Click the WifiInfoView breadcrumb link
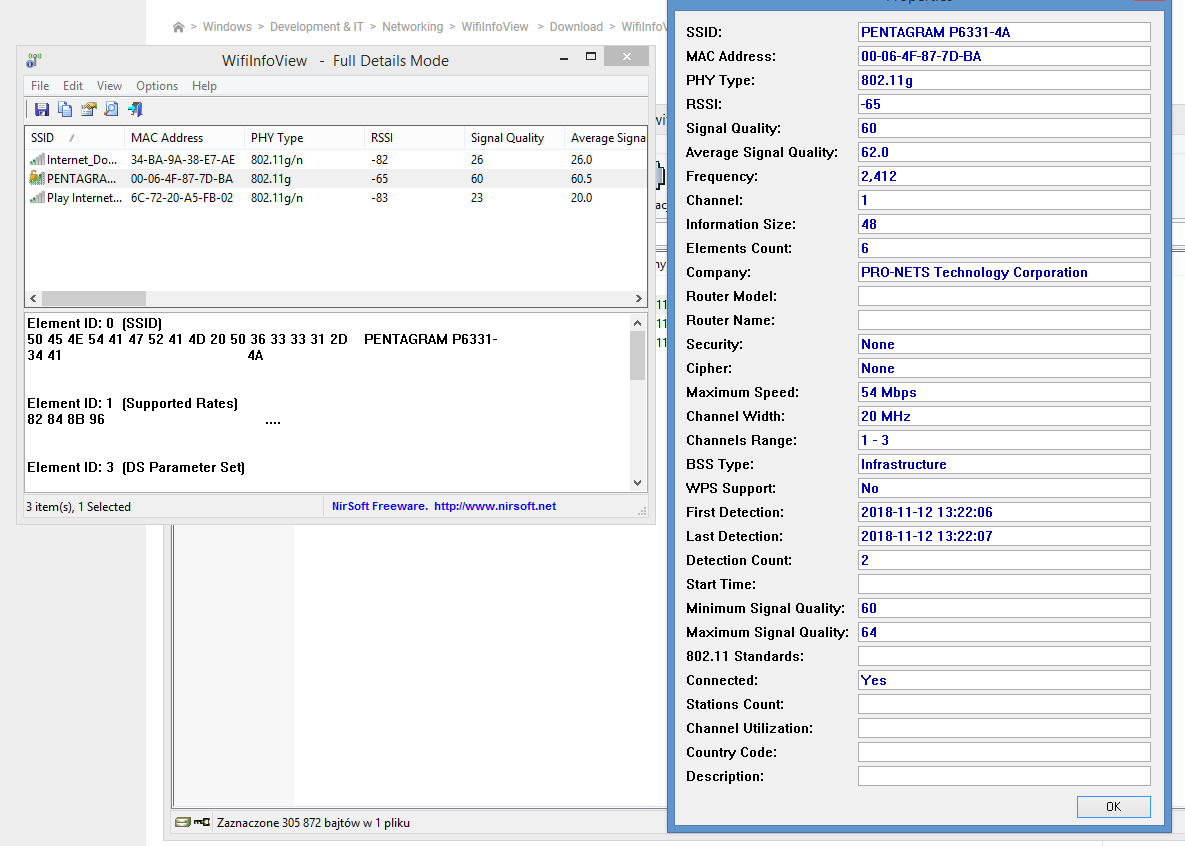 495,27
